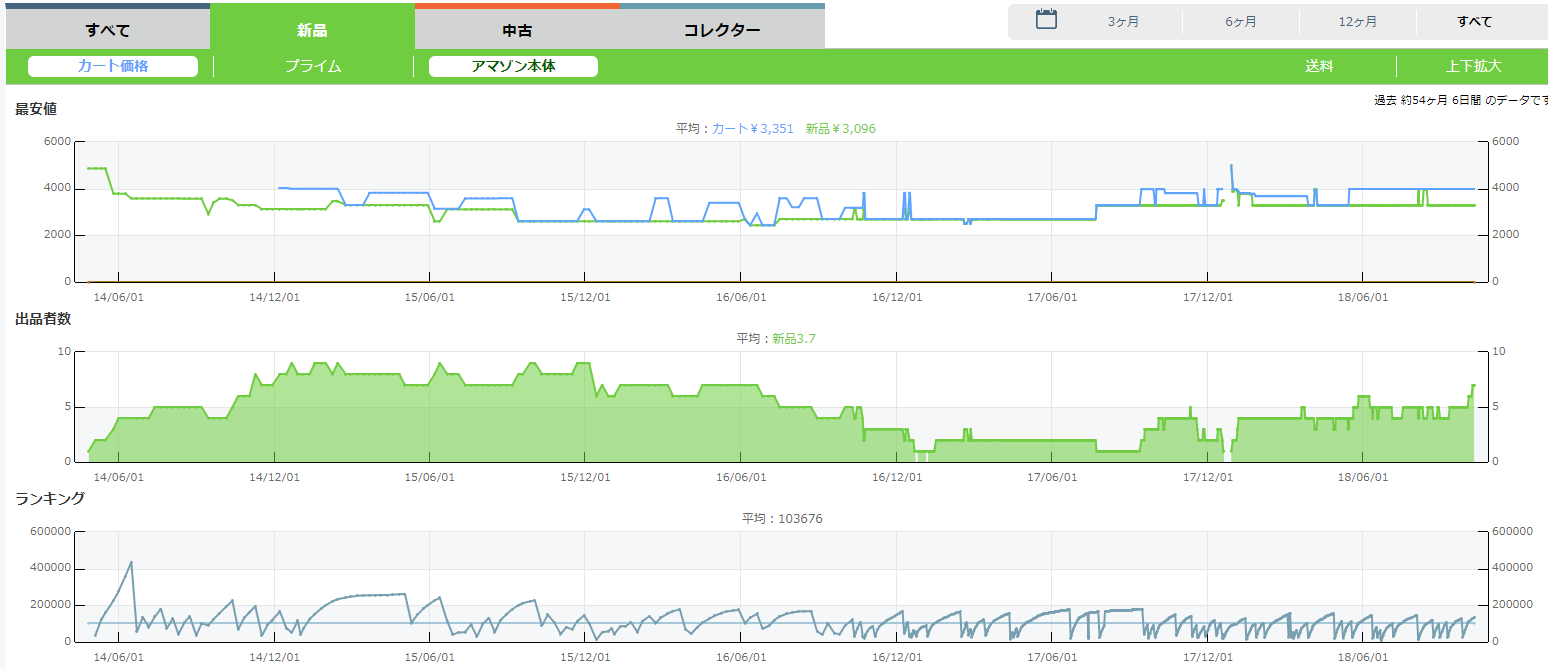Pick すべて in the period selector
The image size is (1548, 669).
(x=1474, y=22)
